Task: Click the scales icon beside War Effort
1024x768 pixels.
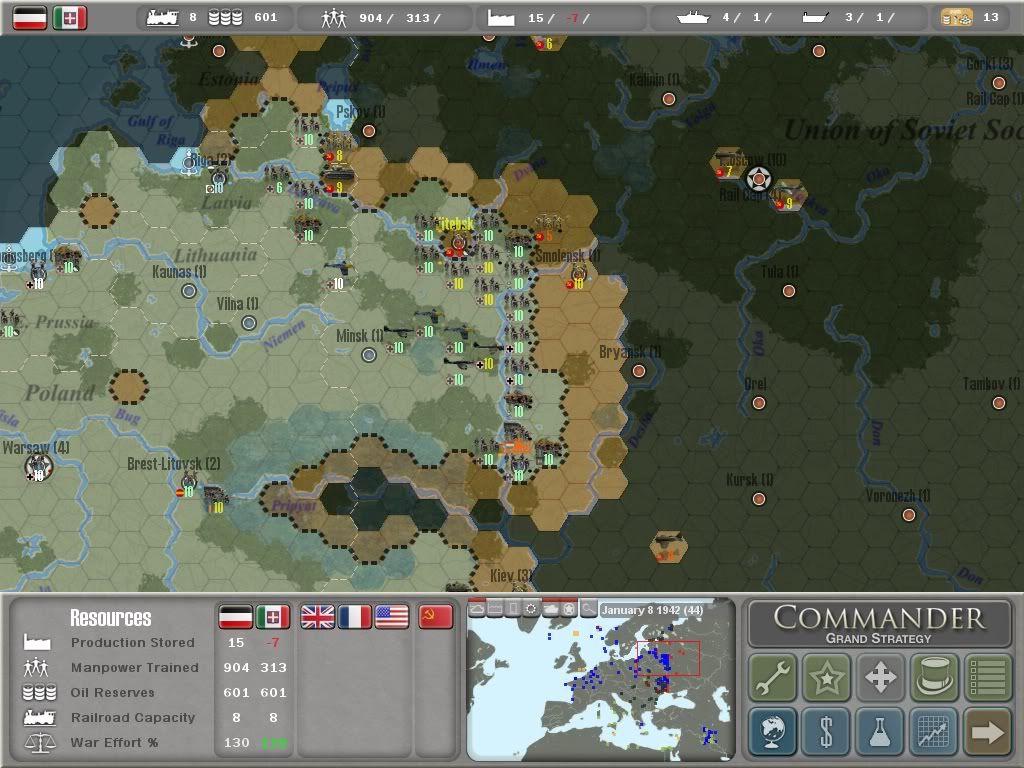Action: tap(39, 743)
